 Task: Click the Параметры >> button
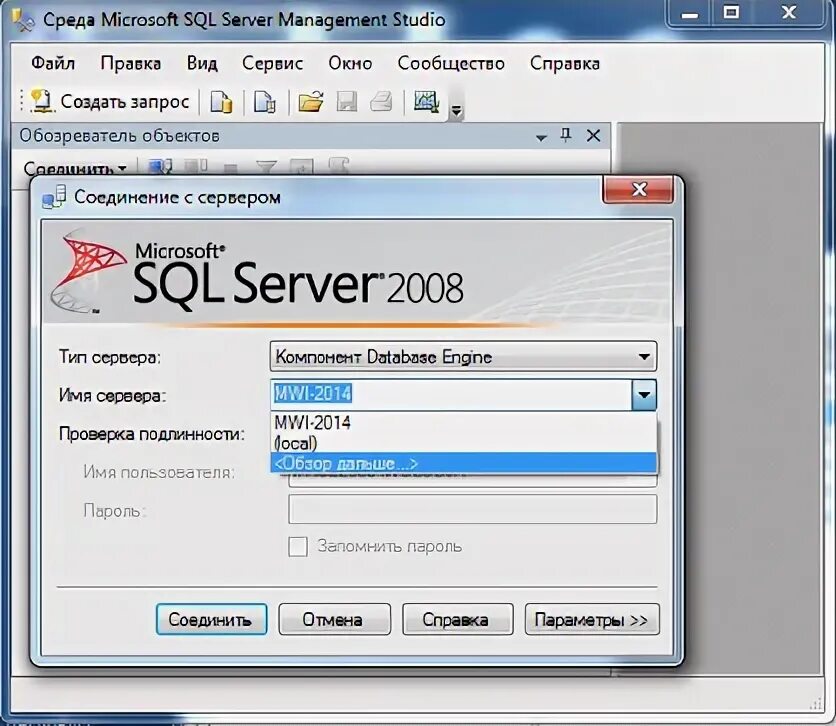(592, 619)
